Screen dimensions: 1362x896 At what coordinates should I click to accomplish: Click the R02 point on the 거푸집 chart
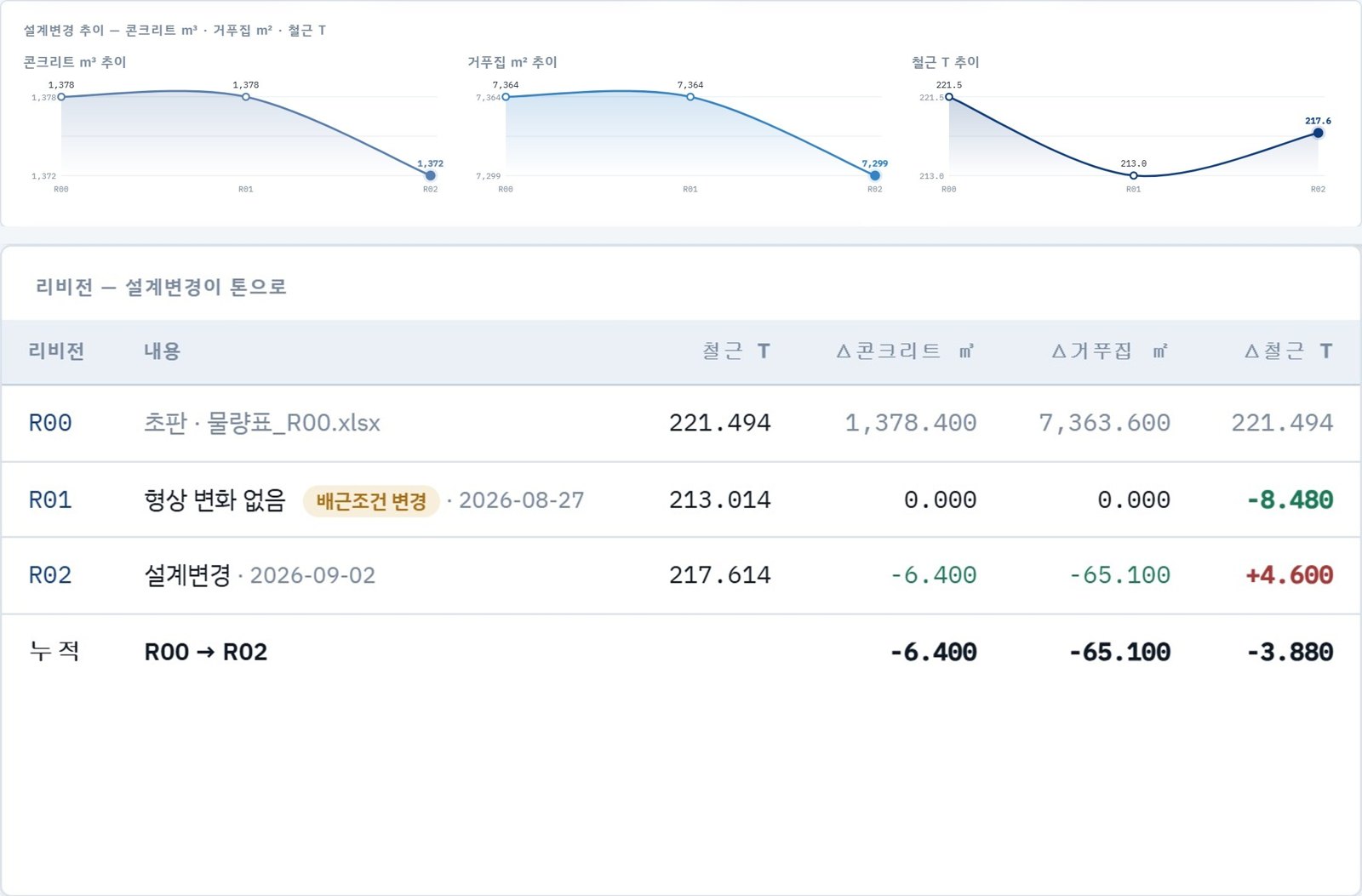(x=875, y=176)
